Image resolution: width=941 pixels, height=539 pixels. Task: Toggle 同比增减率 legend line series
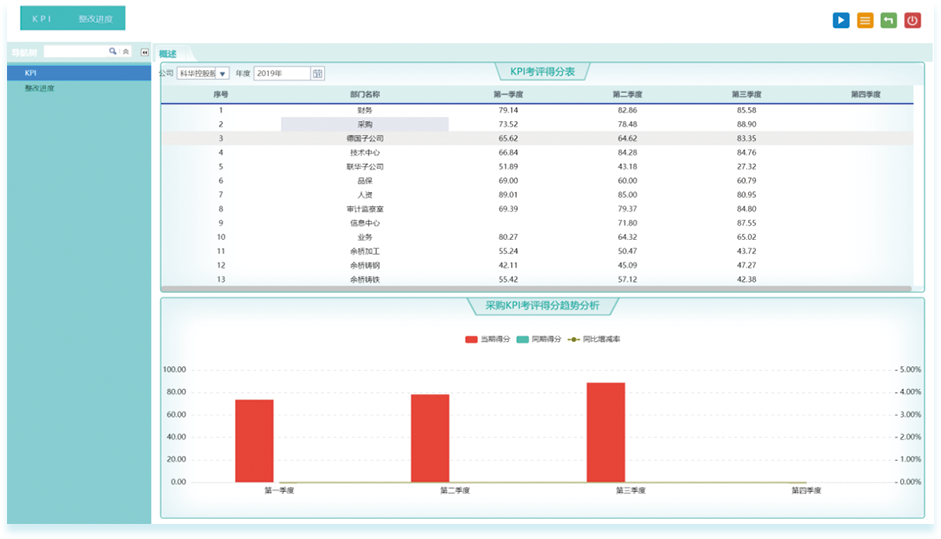click(x=593, y=340)
